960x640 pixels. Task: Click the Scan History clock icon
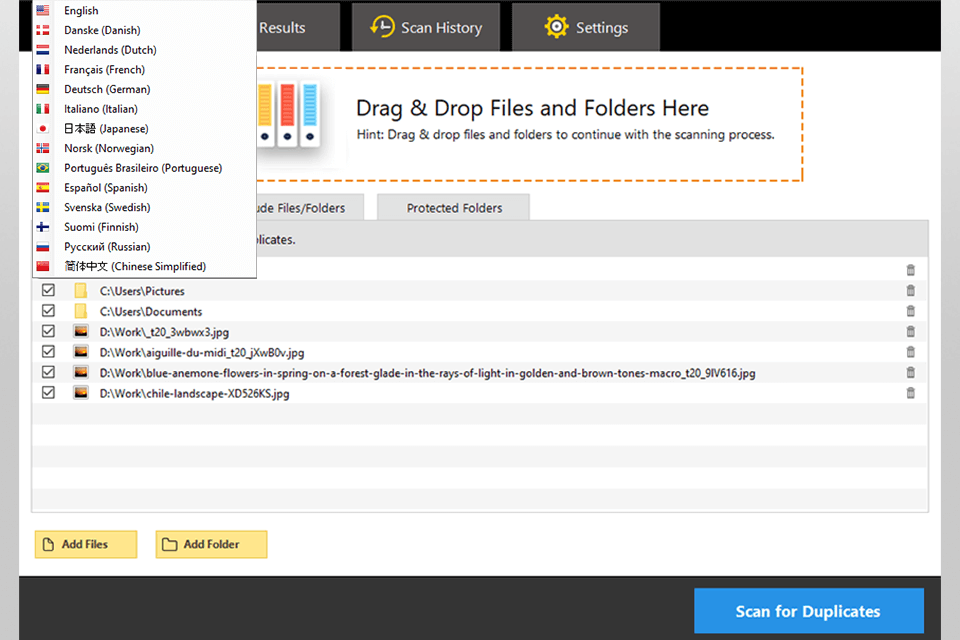pyautogui.click(x=382, y=28)
